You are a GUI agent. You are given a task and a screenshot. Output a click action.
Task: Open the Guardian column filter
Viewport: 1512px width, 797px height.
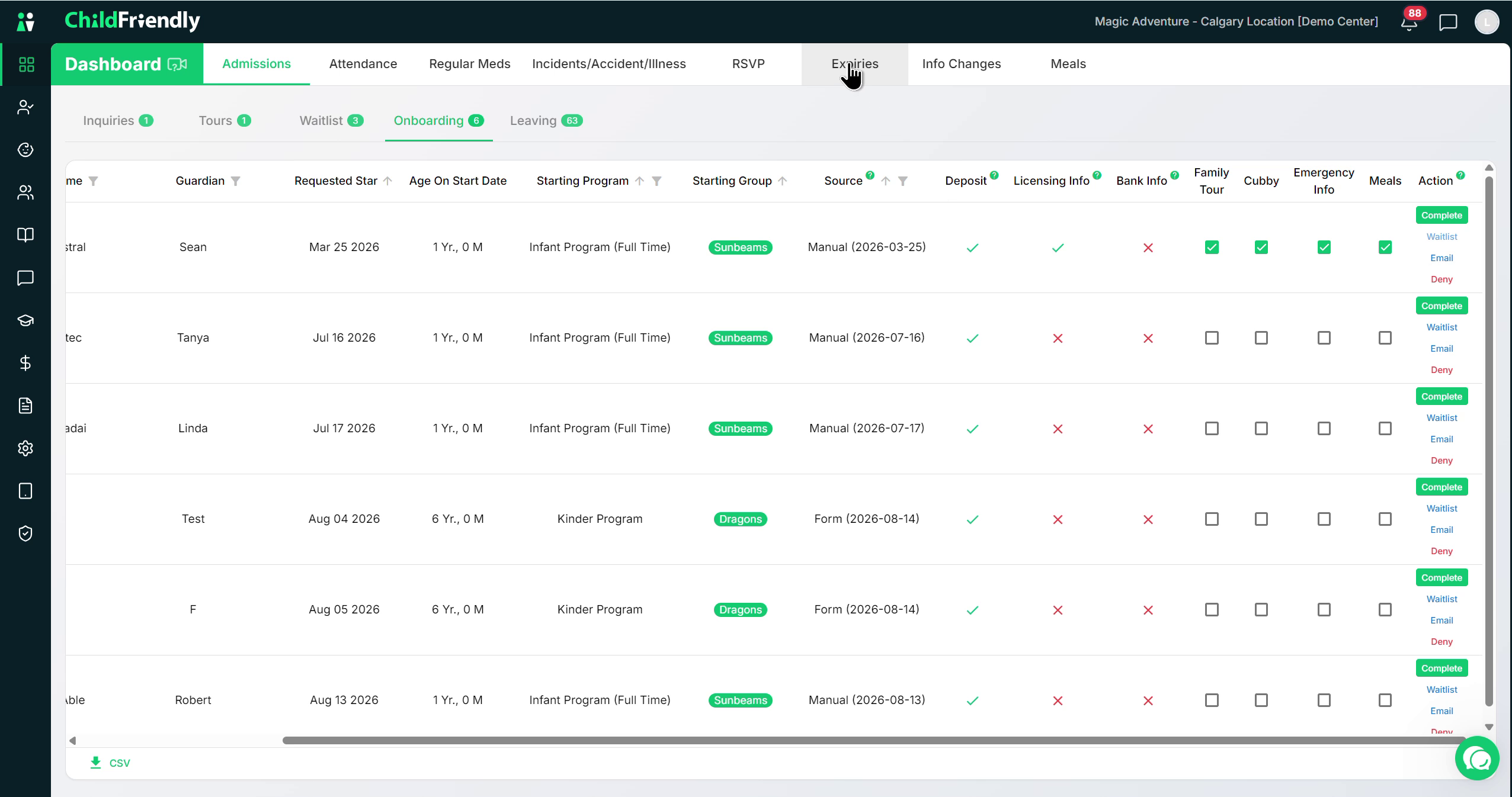coord(235,181)
